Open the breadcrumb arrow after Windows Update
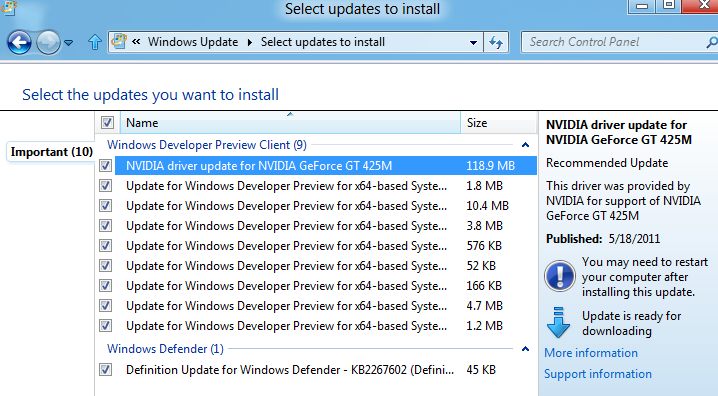The width and height of the screenshot is (718, 396). [x=250, y=43]
